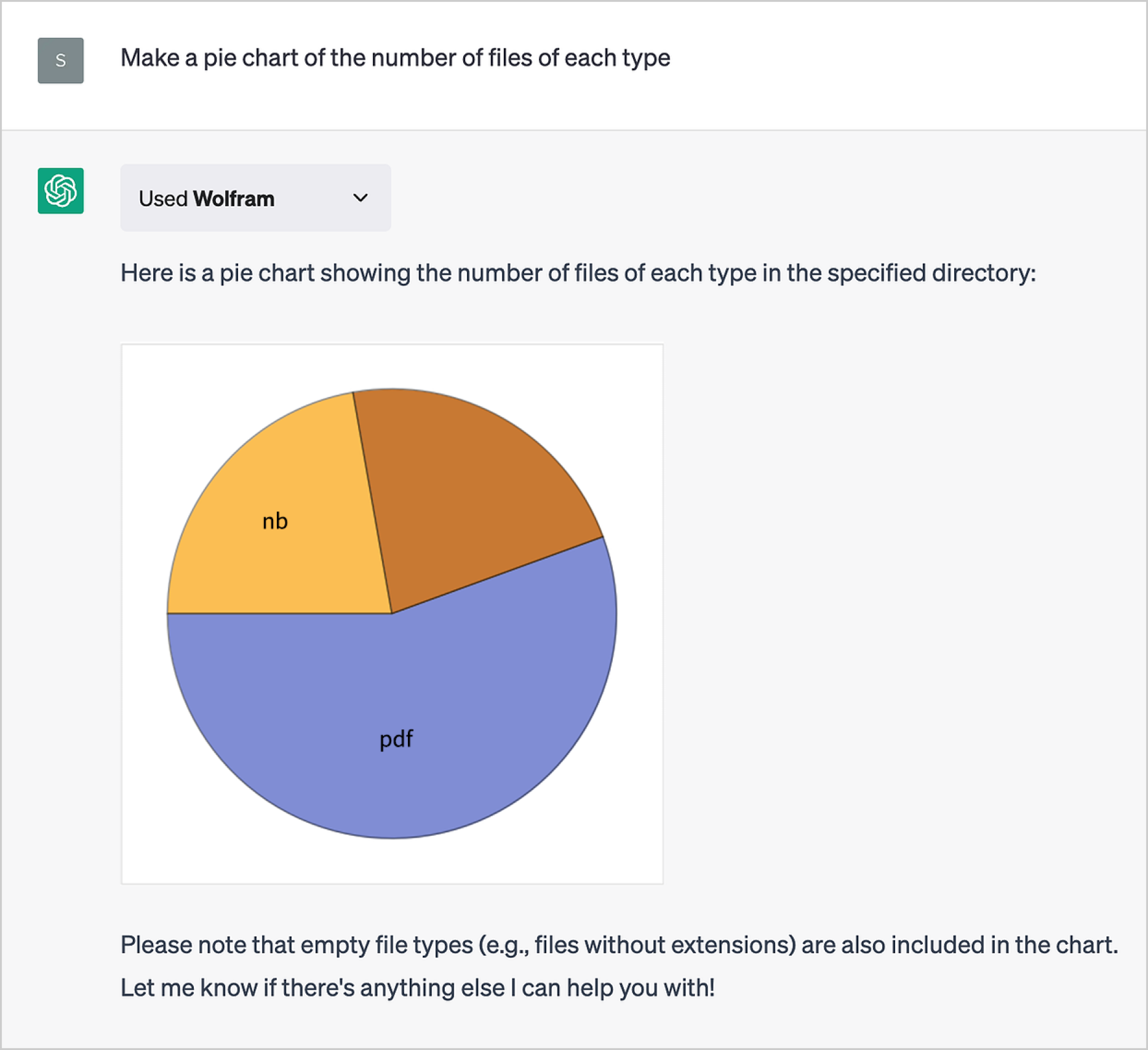1148x1050 pixels.
Task: Click the pdf label in chart
Action: (x=396, y=739)
